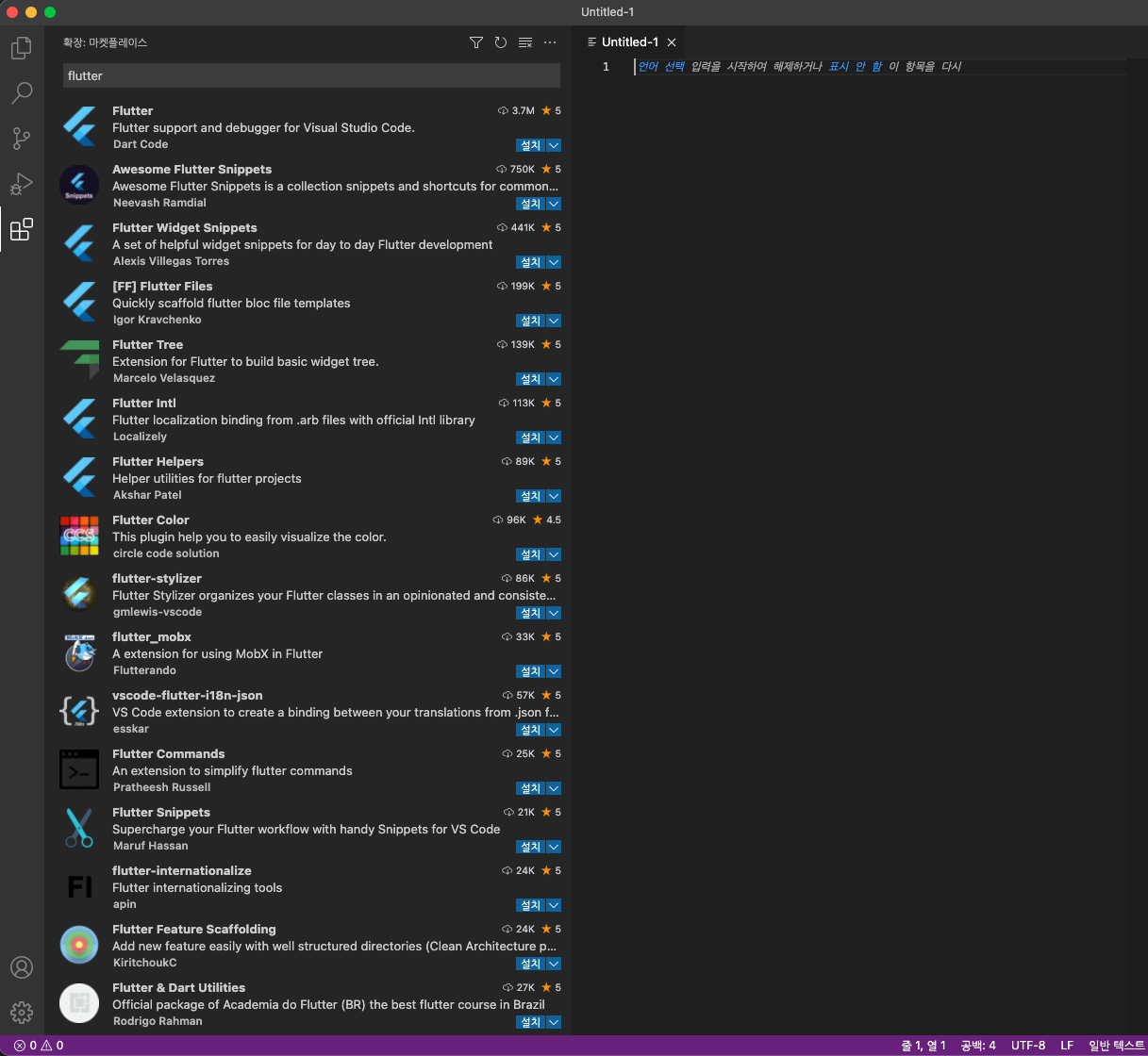Install the Flutter & Dart Utilities extension
Image resolution: width=1148 pixels, height=1056 pixels.
point(531,1022)
